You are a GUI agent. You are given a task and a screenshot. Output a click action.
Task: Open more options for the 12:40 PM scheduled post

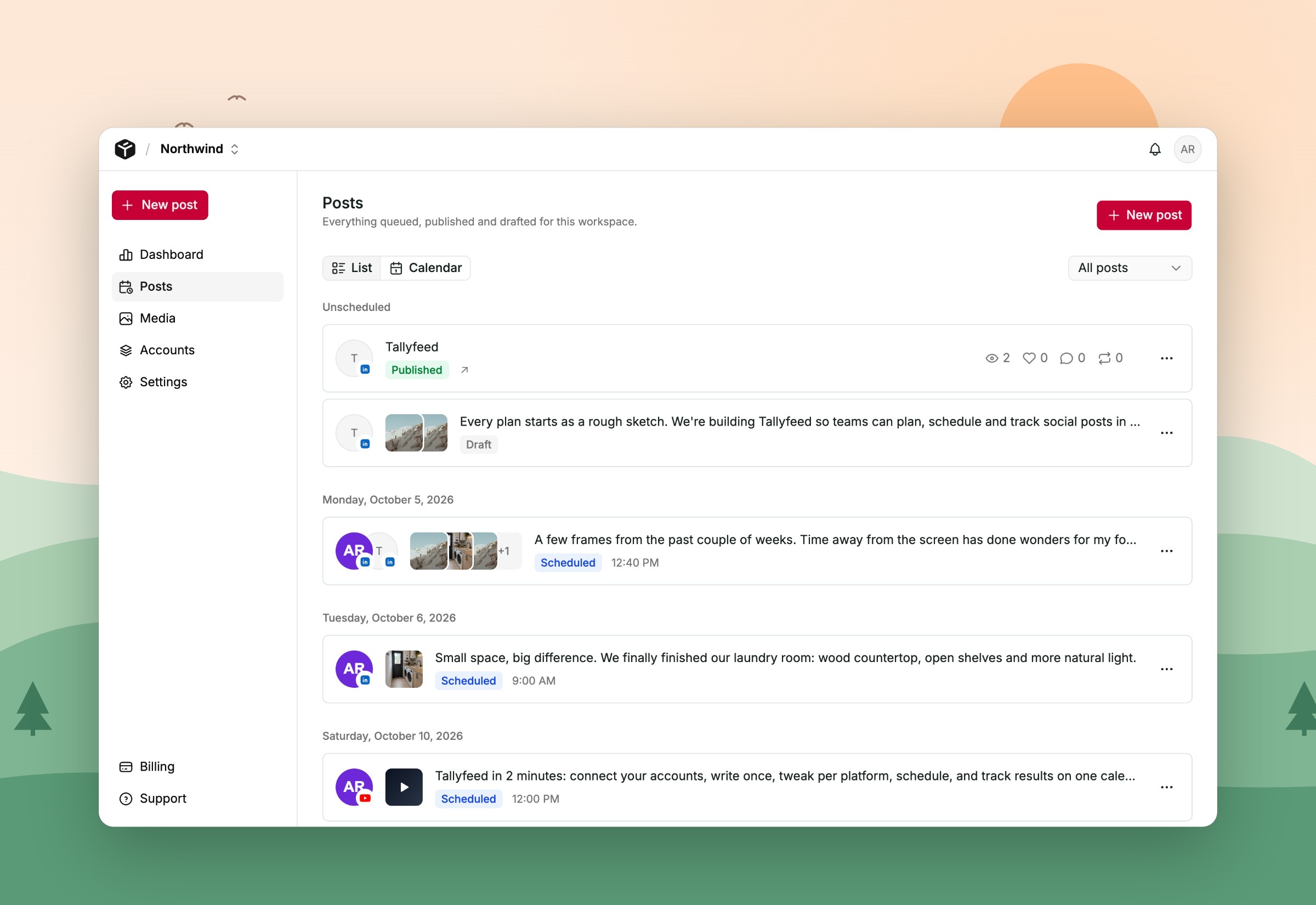[1166, 551]
